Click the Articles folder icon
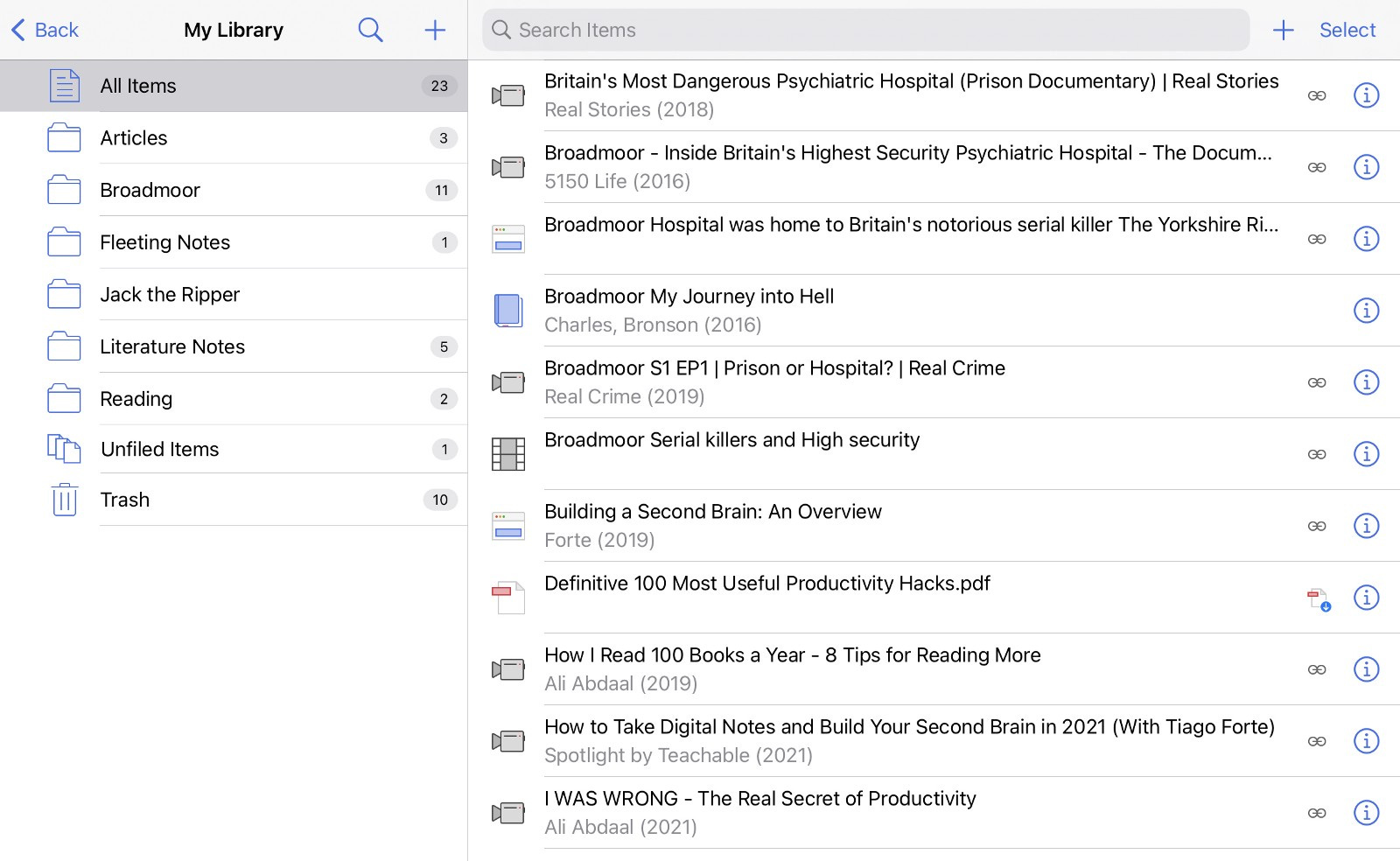 (64, 137)
